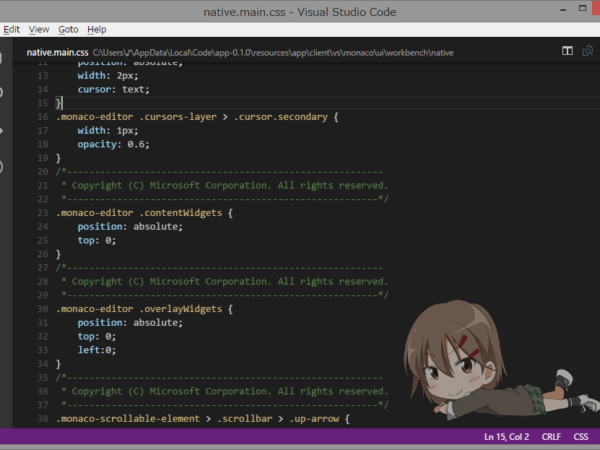Open the CSS language mode selector

(x=580, y=437)
